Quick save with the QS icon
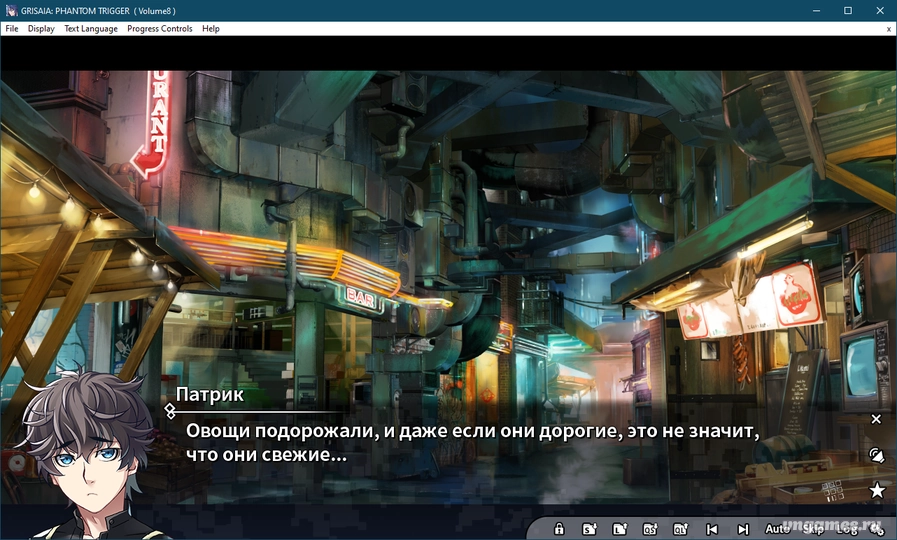The height and width of the screenshot is (540, 897). coord(650,529)
